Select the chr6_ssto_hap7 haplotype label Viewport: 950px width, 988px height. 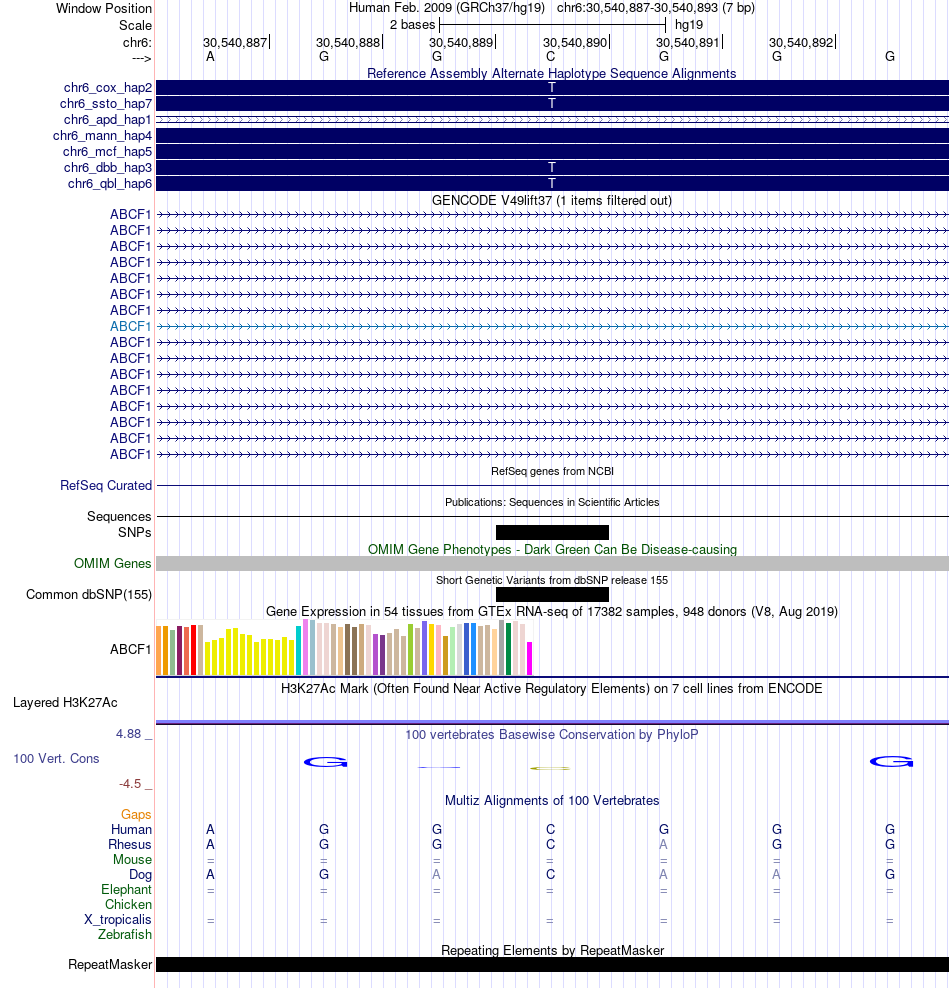point(106,103)
